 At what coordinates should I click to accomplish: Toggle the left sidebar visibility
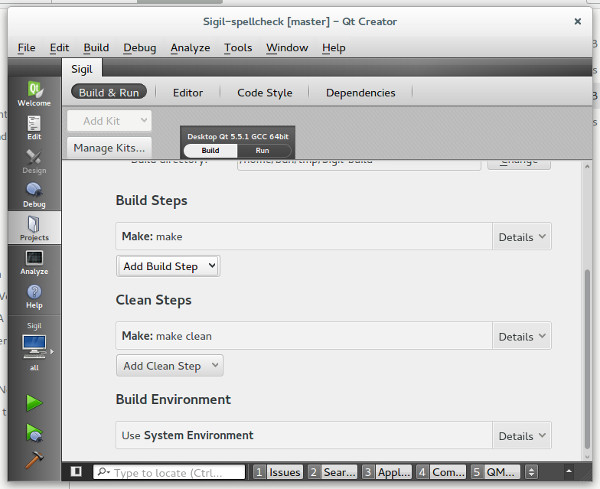coord(76,471)
